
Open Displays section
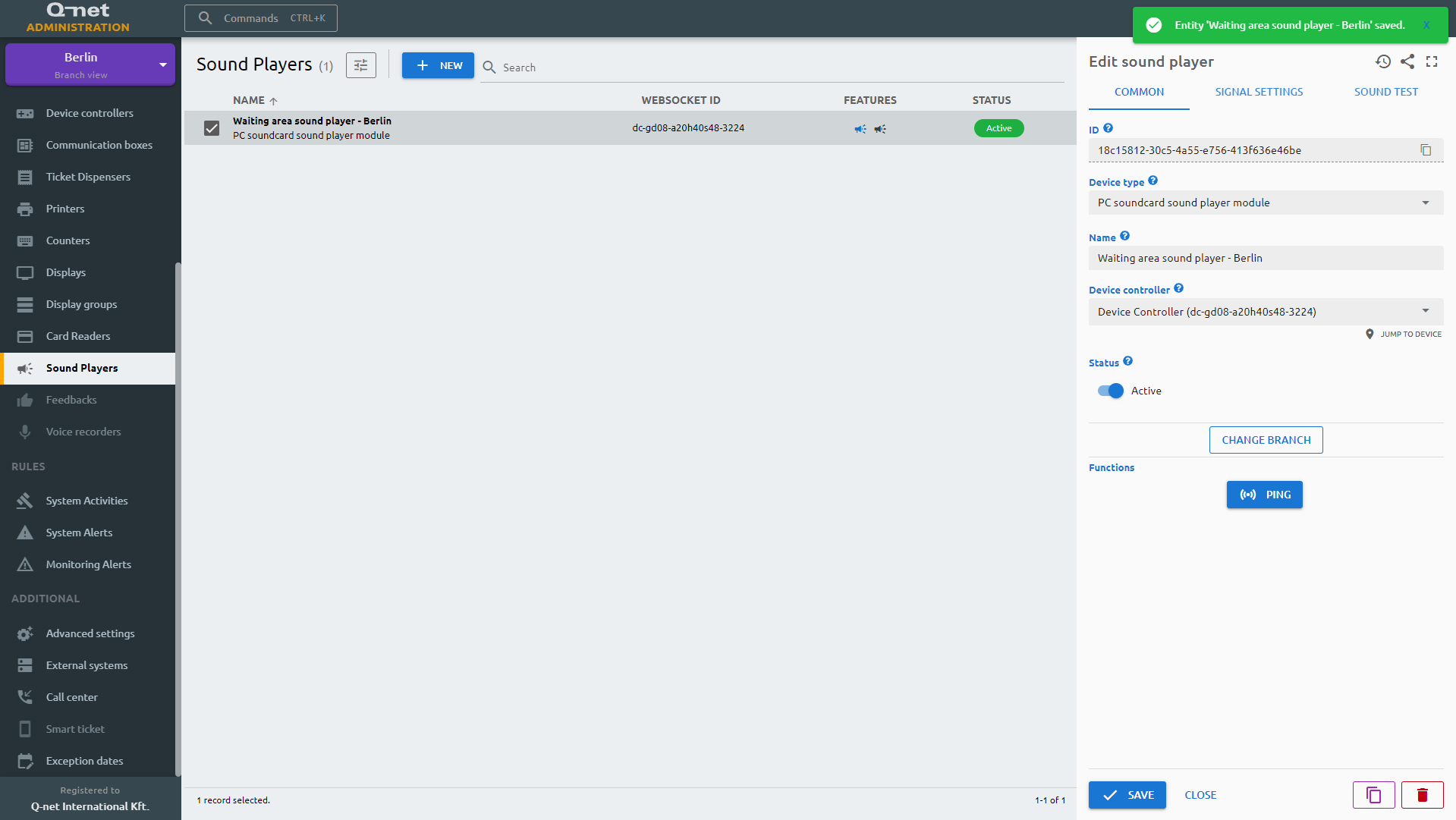click(x=89, y=272)
